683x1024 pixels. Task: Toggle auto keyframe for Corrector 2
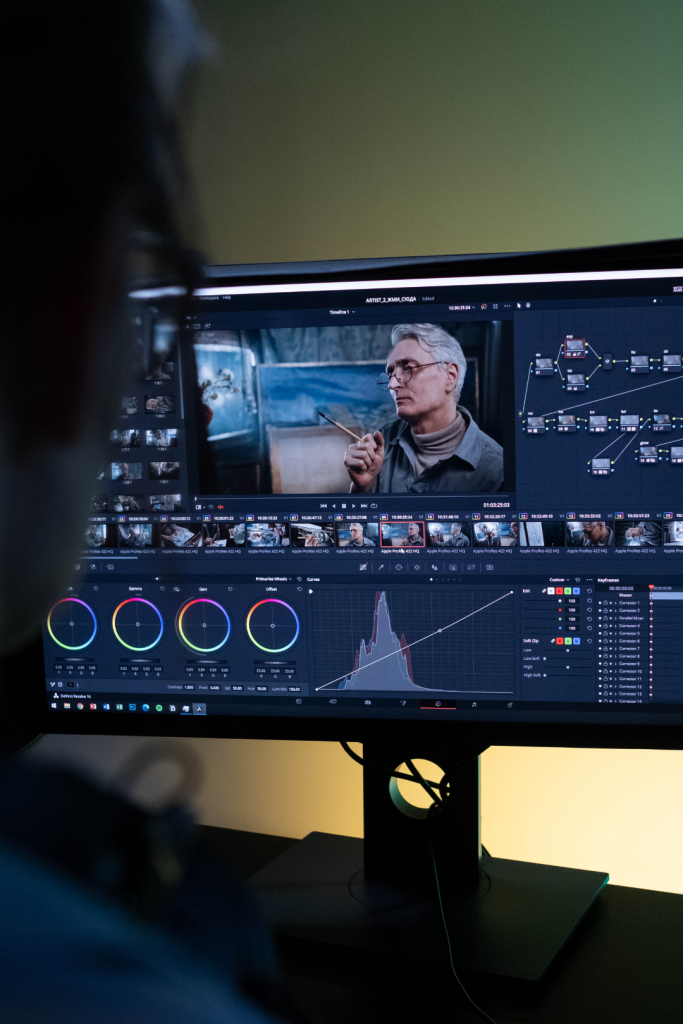(x=611, y=610)
